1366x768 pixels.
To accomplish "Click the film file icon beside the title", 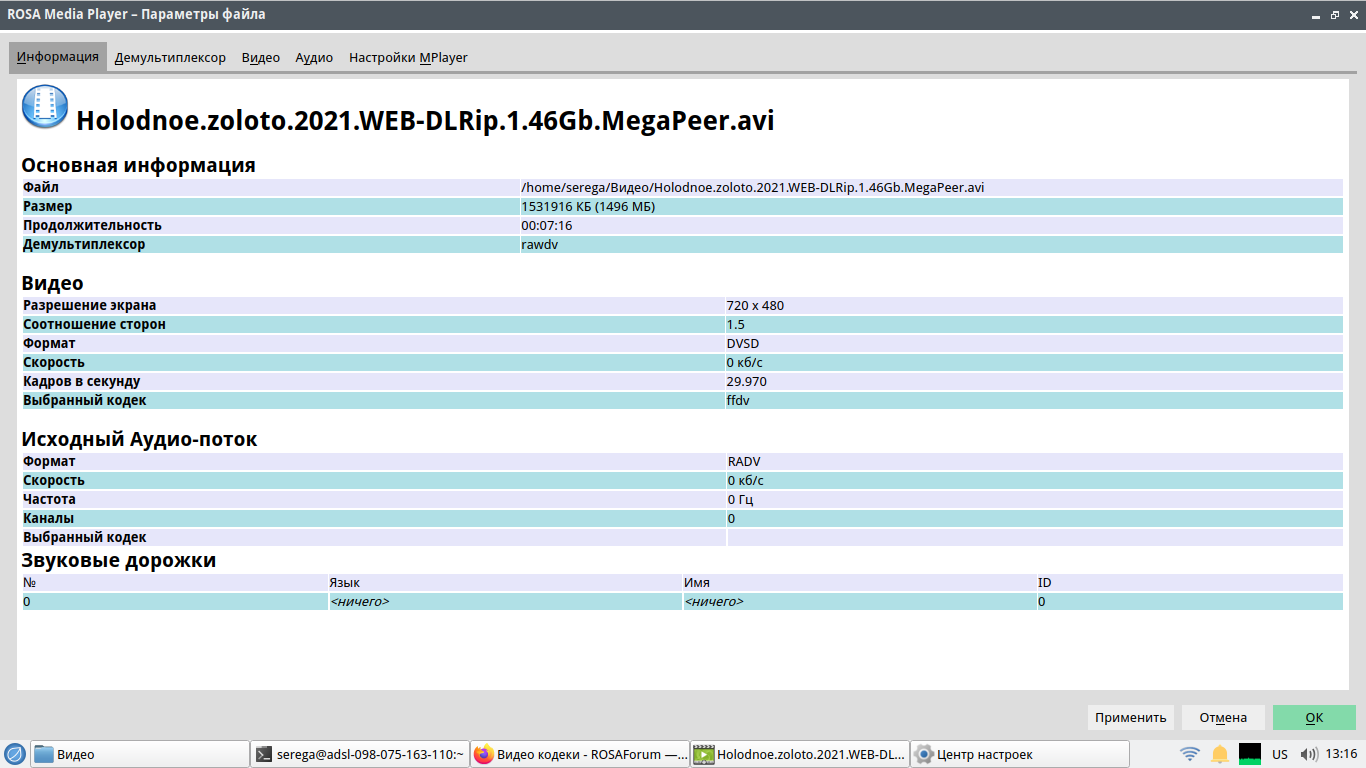I will pyautogui.click(x=45, y=108).
